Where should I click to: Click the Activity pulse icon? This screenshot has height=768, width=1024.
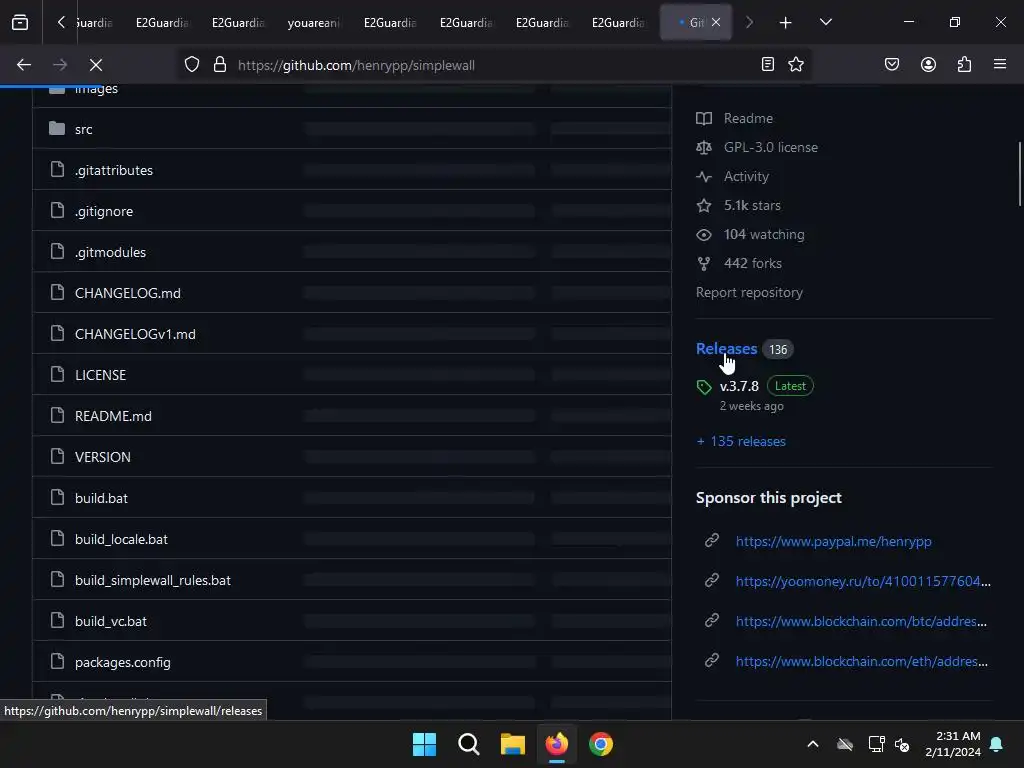click(704, 176)
